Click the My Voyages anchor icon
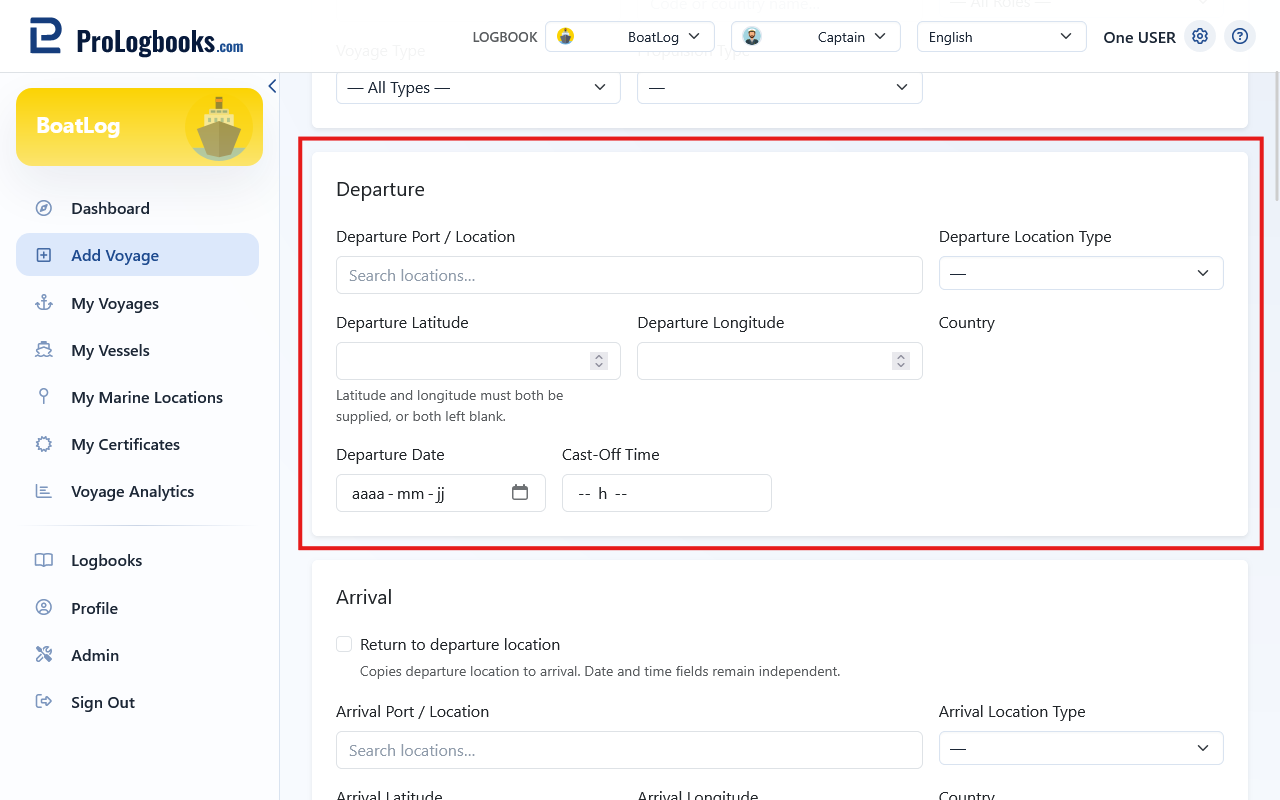The image size is (1280, 800). pyautogui.click(x=44, y=303)
